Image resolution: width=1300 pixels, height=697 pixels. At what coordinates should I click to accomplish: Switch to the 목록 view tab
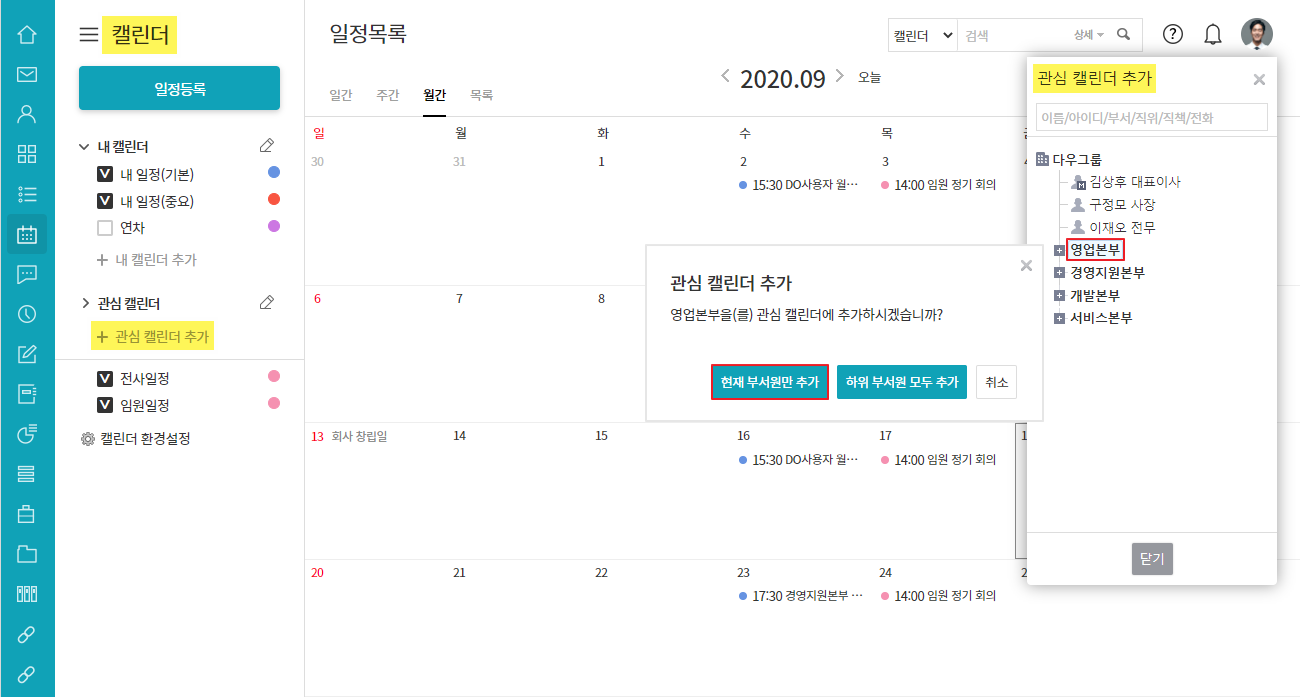[x=481, y=95]
